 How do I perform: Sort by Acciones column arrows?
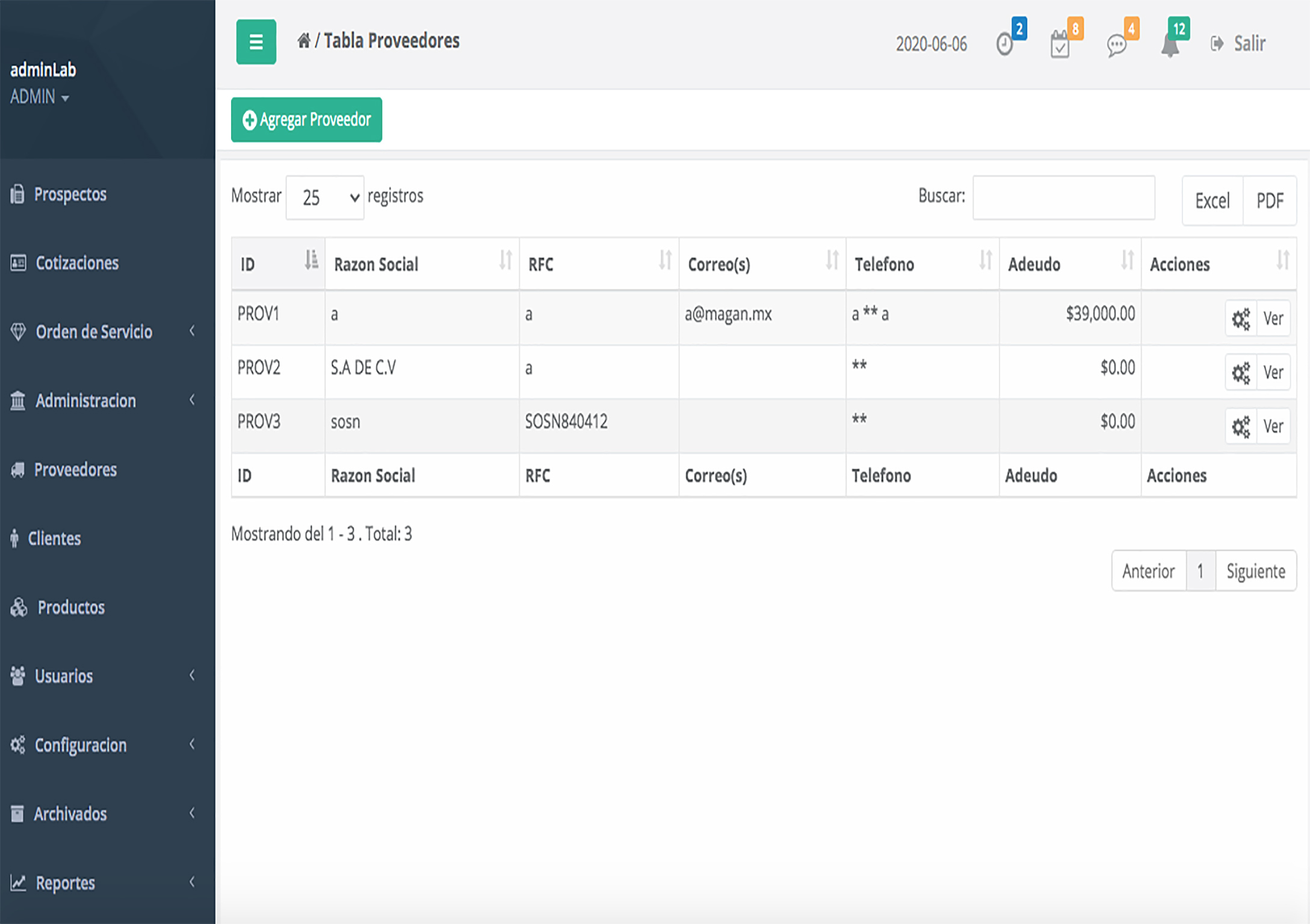tap(1283, 260)
